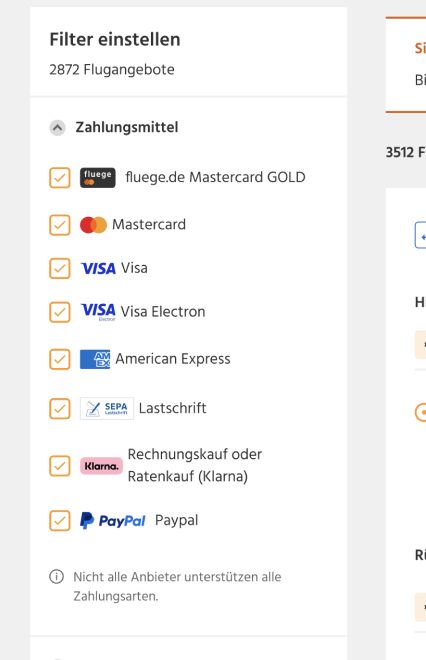Click the SEPA Lastschrift logo

[107, 408]
